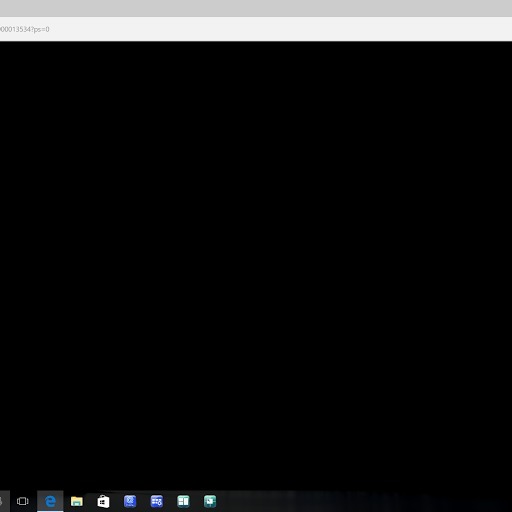
Task: Open blue settings-list app icon in taskbar
Action: tap(157, 501)
